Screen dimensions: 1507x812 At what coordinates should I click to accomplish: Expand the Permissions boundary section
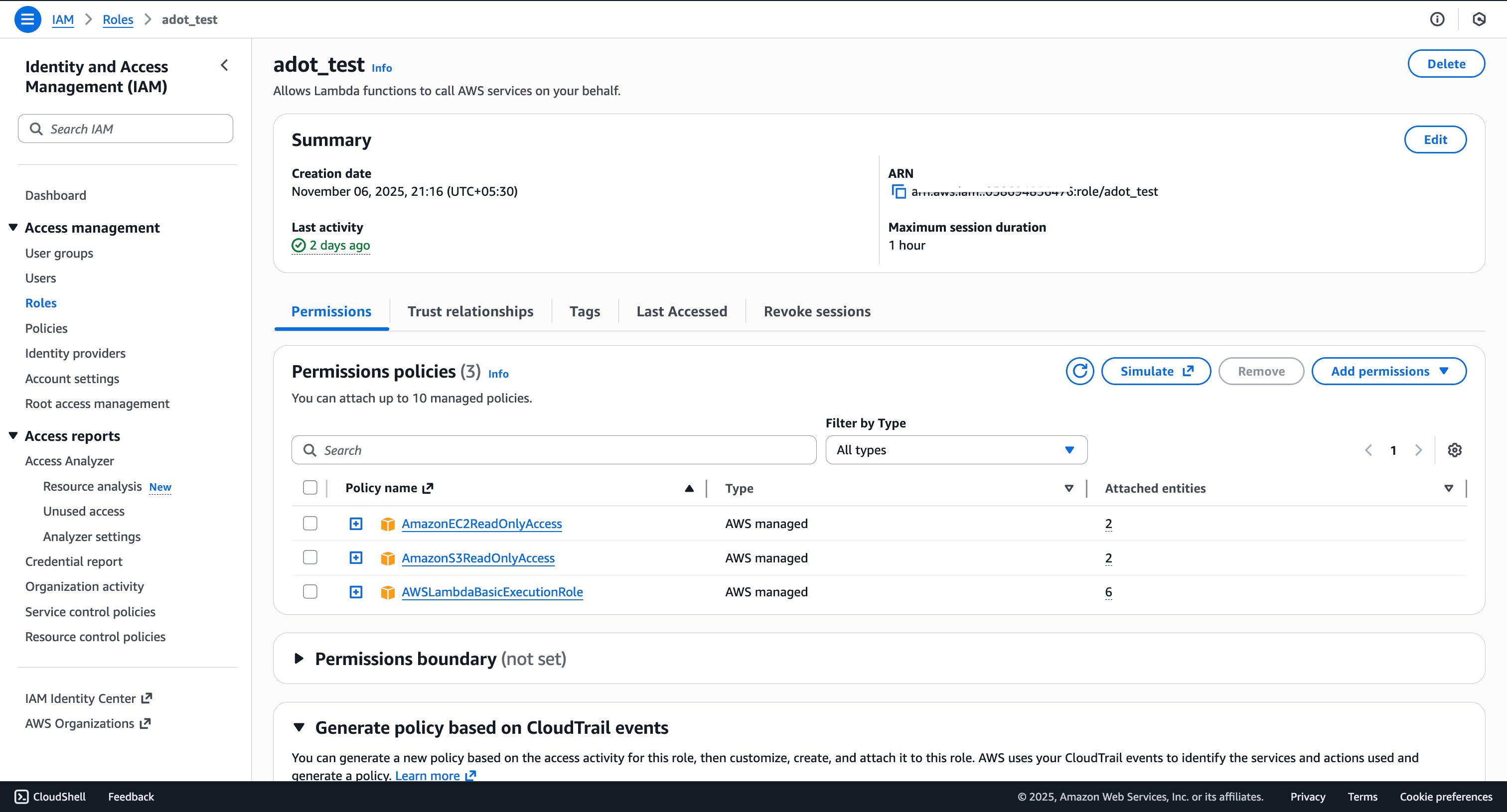(x=299, y=659)
